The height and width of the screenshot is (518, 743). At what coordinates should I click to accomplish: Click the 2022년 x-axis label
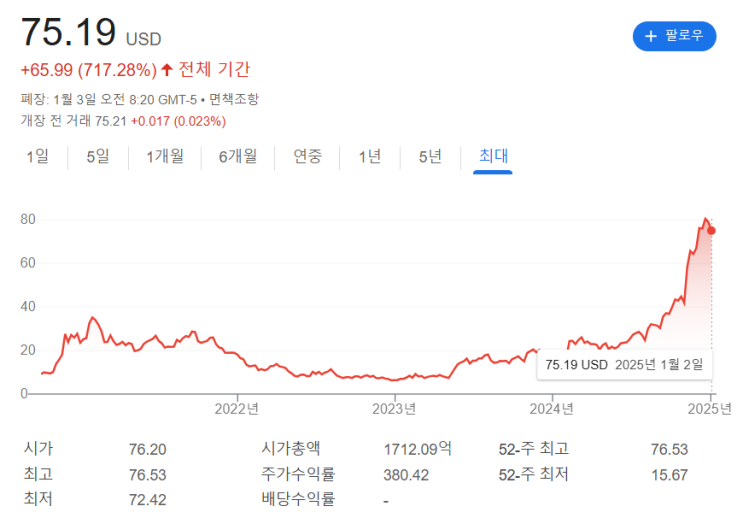237,408
